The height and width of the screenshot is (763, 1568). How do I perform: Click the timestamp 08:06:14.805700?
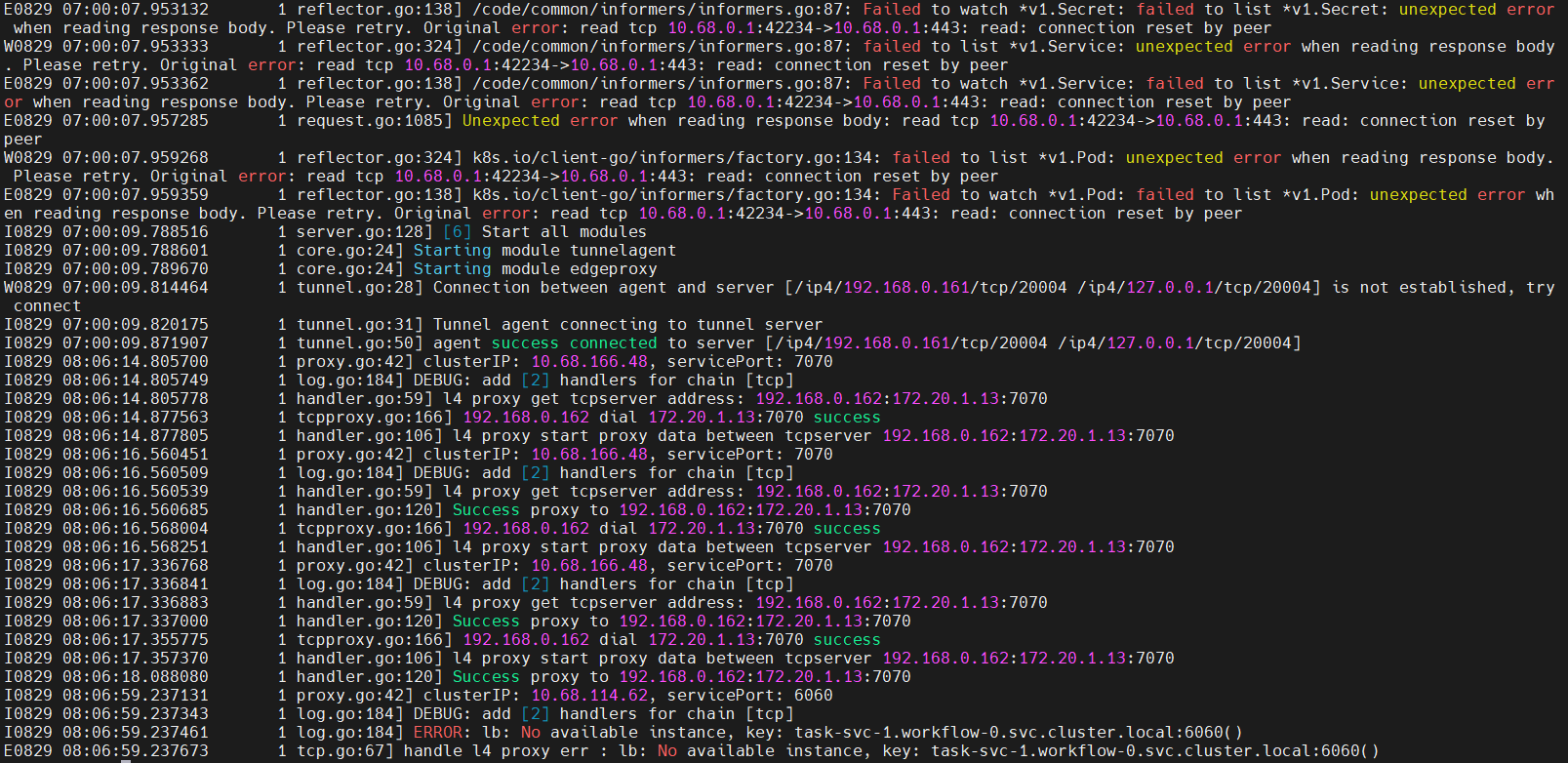pyautogui.click(x=136, y=362)
